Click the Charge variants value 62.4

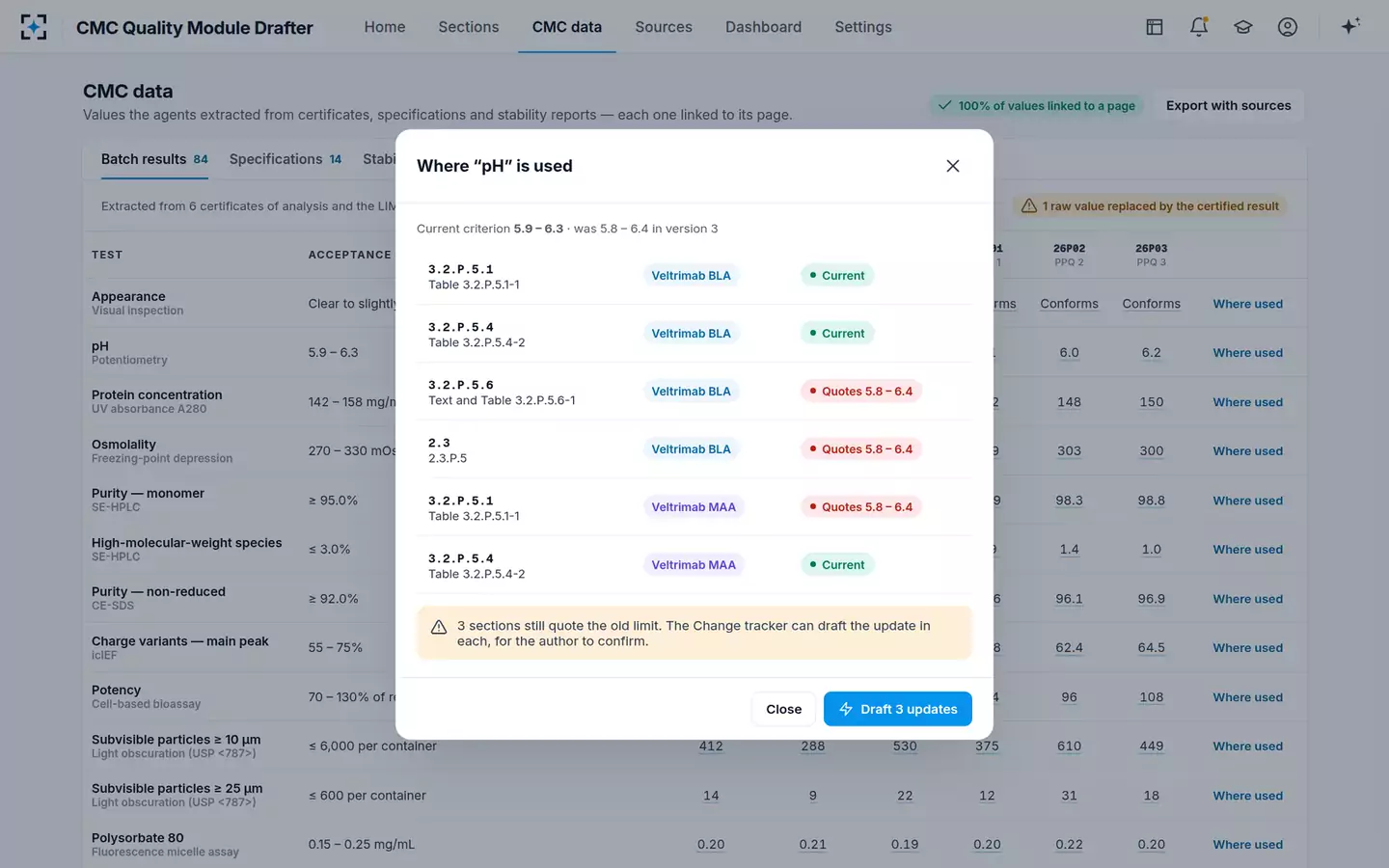pos(1069,648)
